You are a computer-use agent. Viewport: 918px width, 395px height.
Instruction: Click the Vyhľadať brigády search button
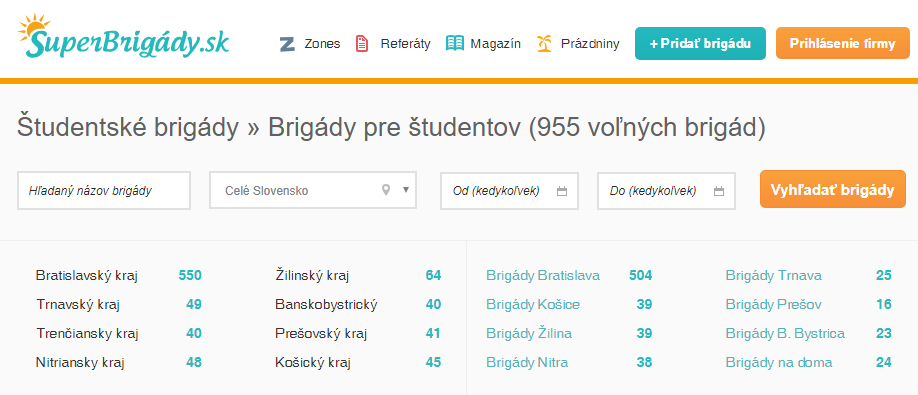click(833, 189)
